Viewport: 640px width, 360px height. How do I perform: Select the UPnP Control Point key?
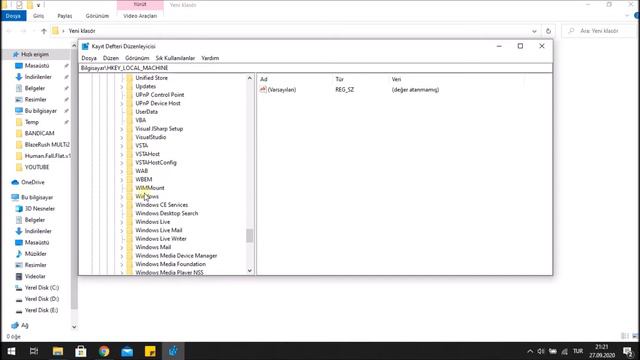[x=160, y=95]
